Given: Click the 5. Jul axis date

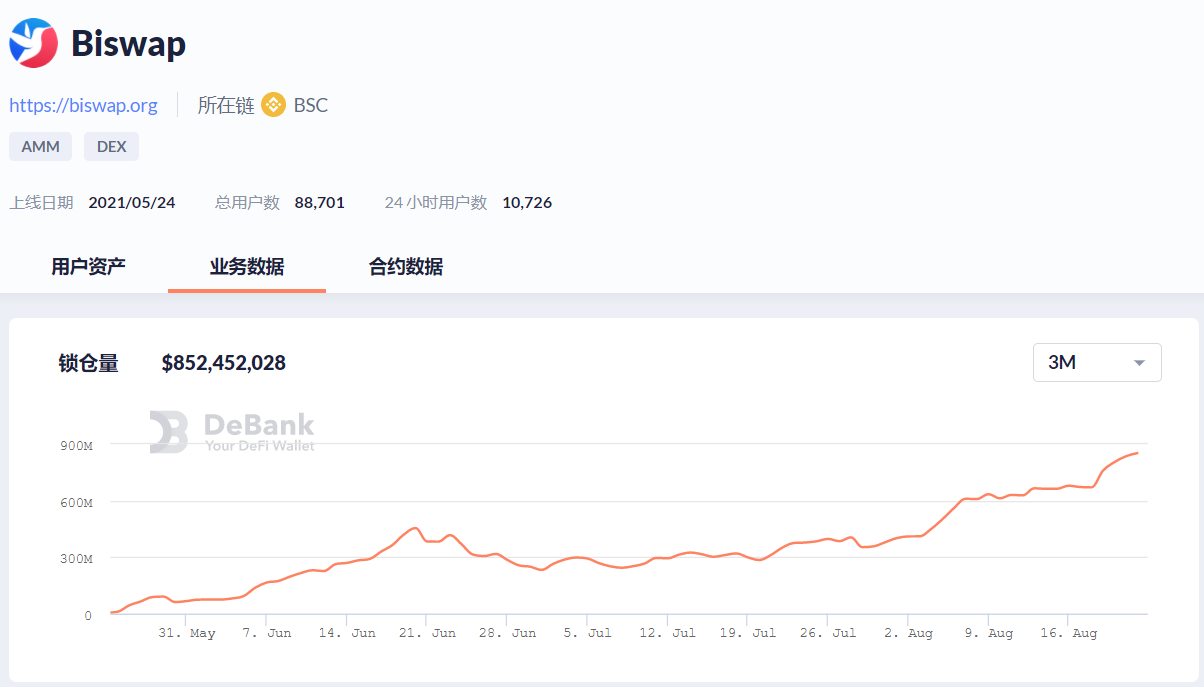Looking at the screenshot, I should point(587,633).
